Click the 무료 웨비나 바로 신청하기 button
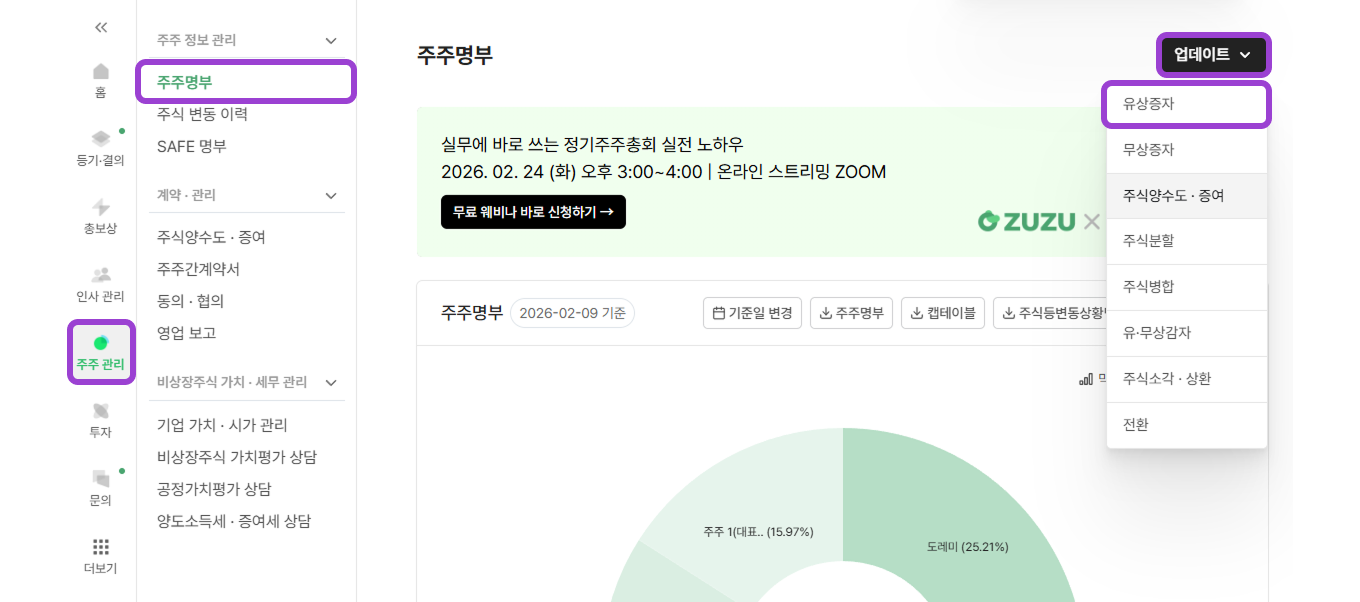This screenshot has width=1360, height=602. [533, 212]
